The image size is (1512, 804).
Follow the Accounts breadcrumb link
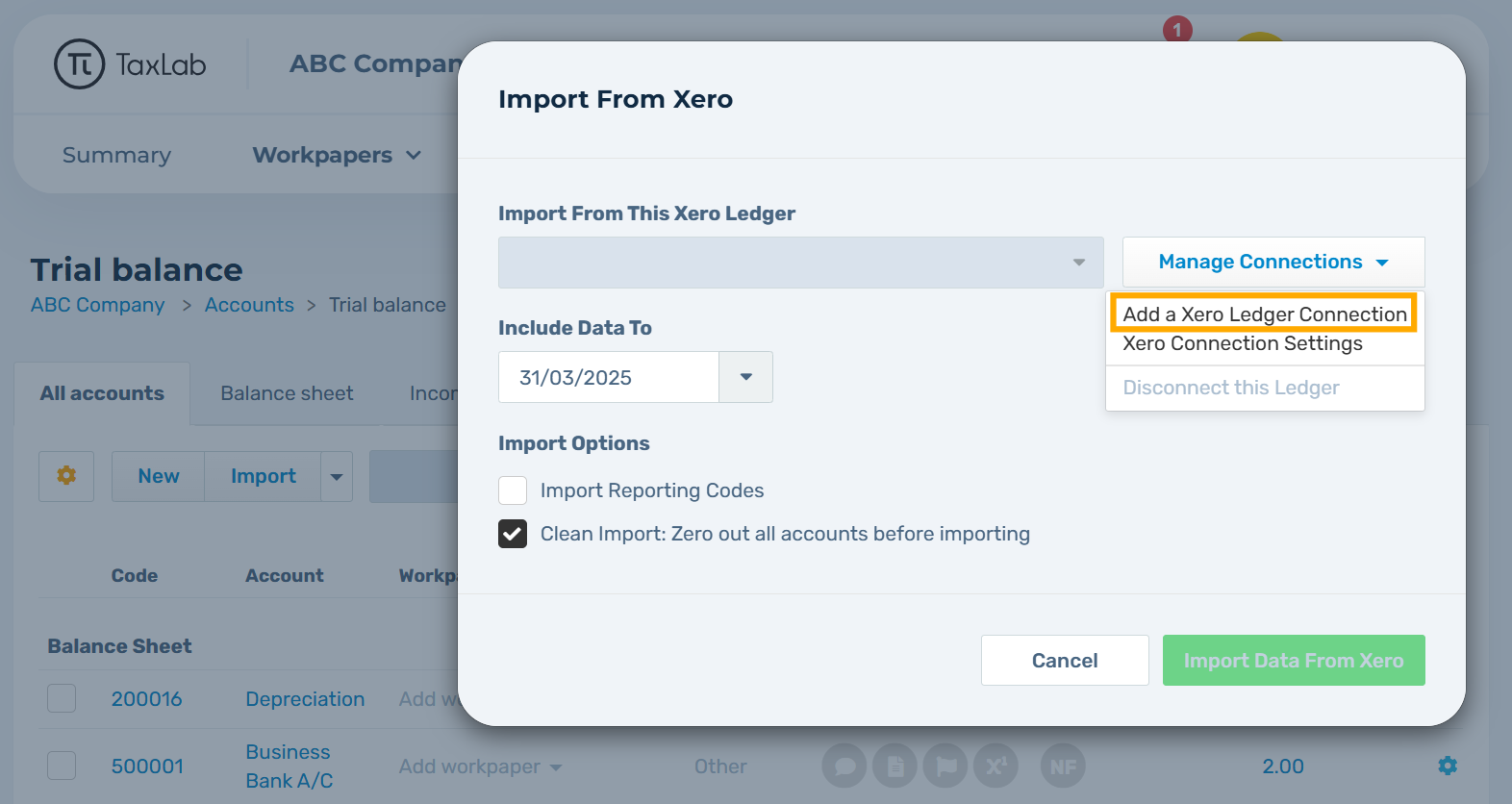tap(249, 305)
